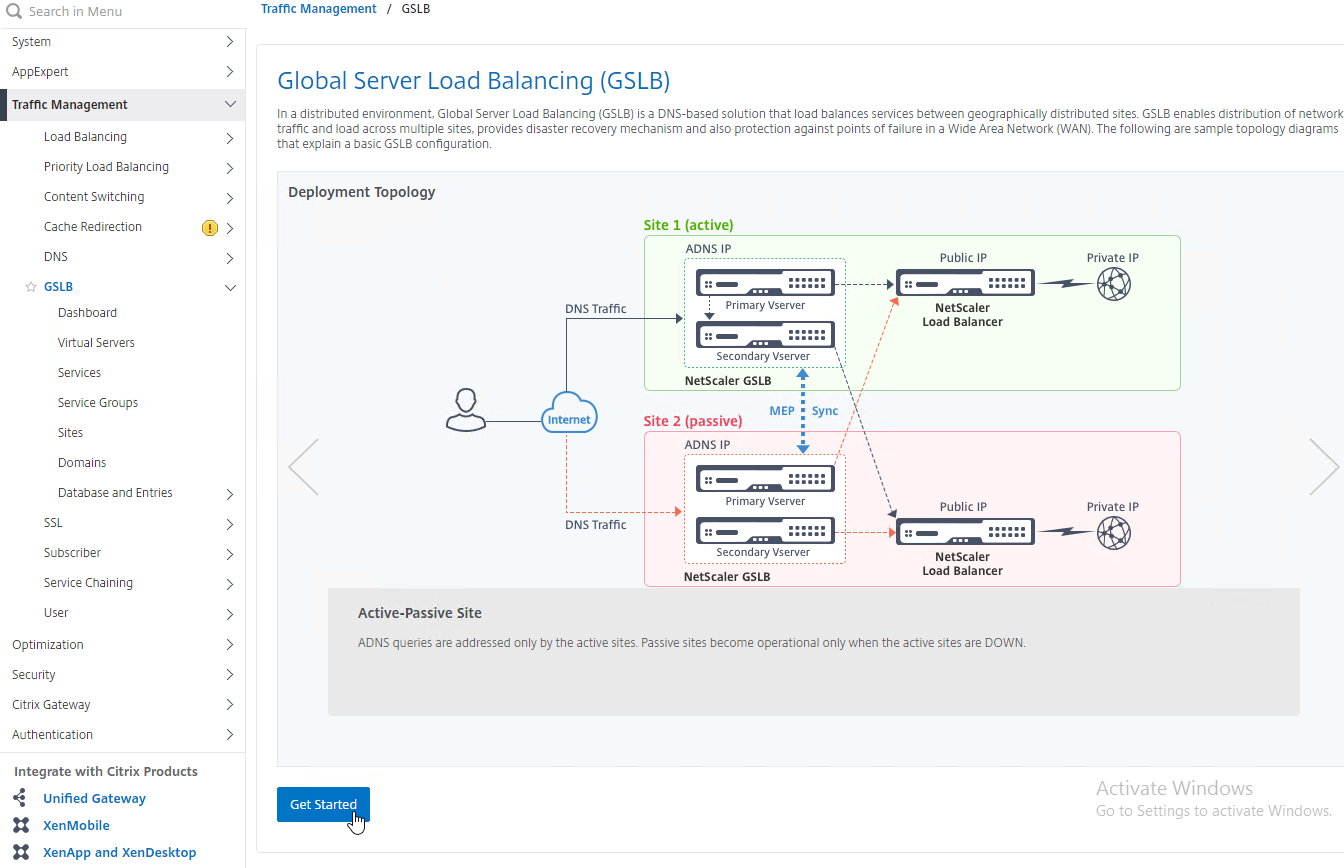The image size is (1344, 868).
Task: Click the Search in Menu field
Action: 122,12
